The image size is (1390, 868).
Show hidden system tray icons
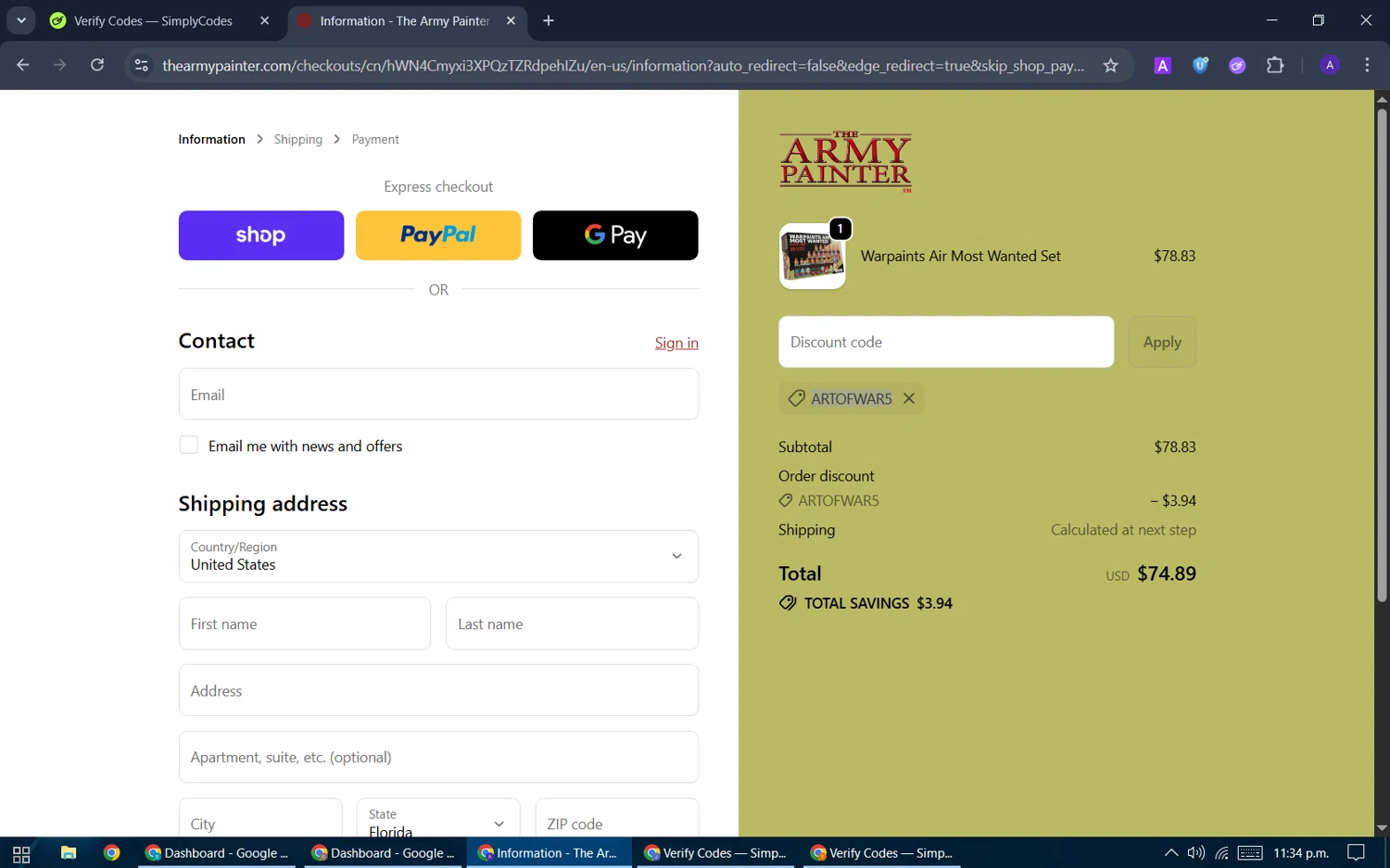[x=1171, y=853]
